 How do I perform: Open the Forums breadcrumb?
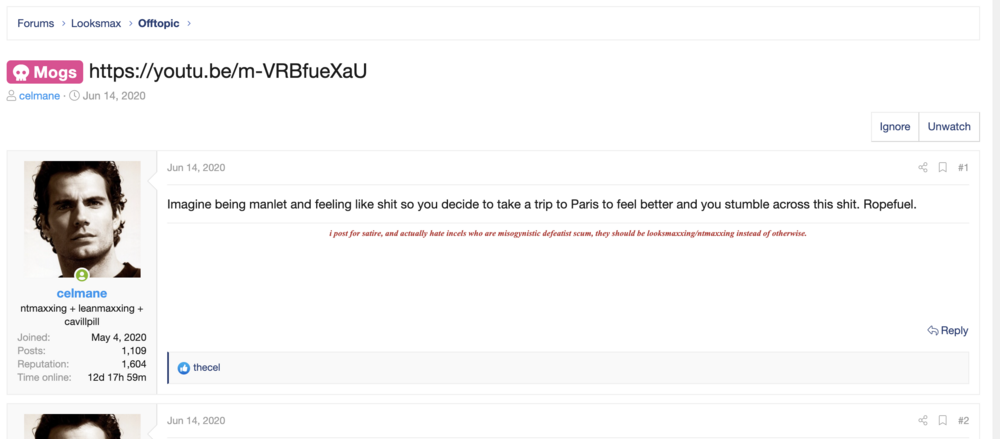(x=36, y=24)
